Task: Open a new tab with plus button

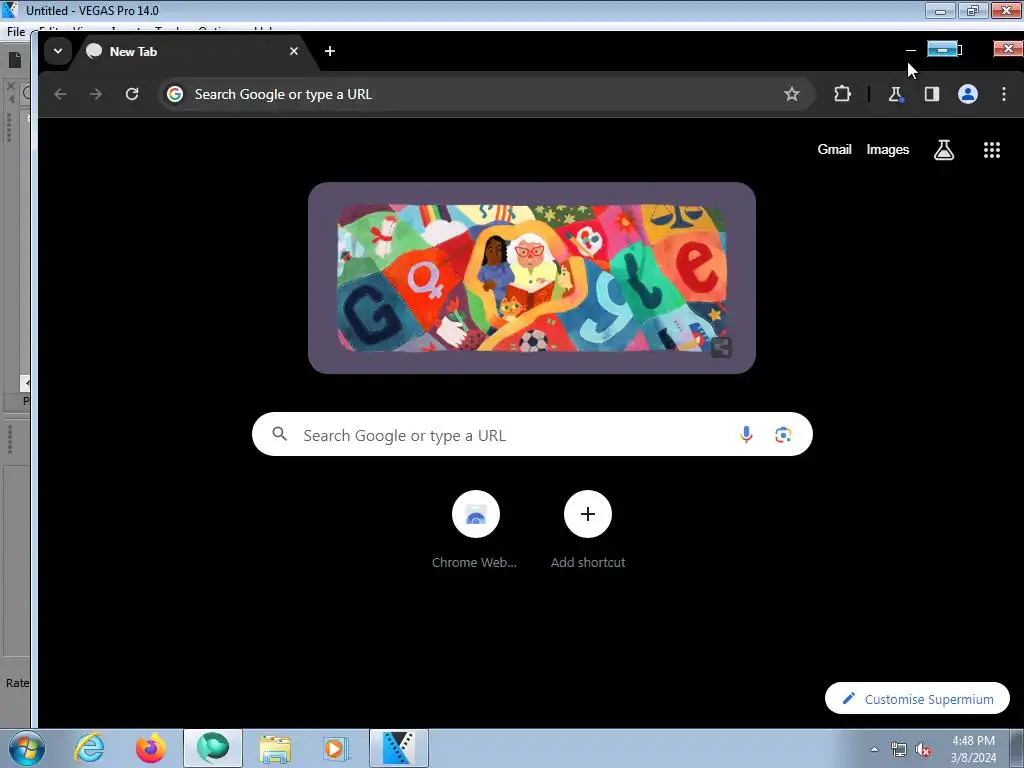Action: click(330, 51)
